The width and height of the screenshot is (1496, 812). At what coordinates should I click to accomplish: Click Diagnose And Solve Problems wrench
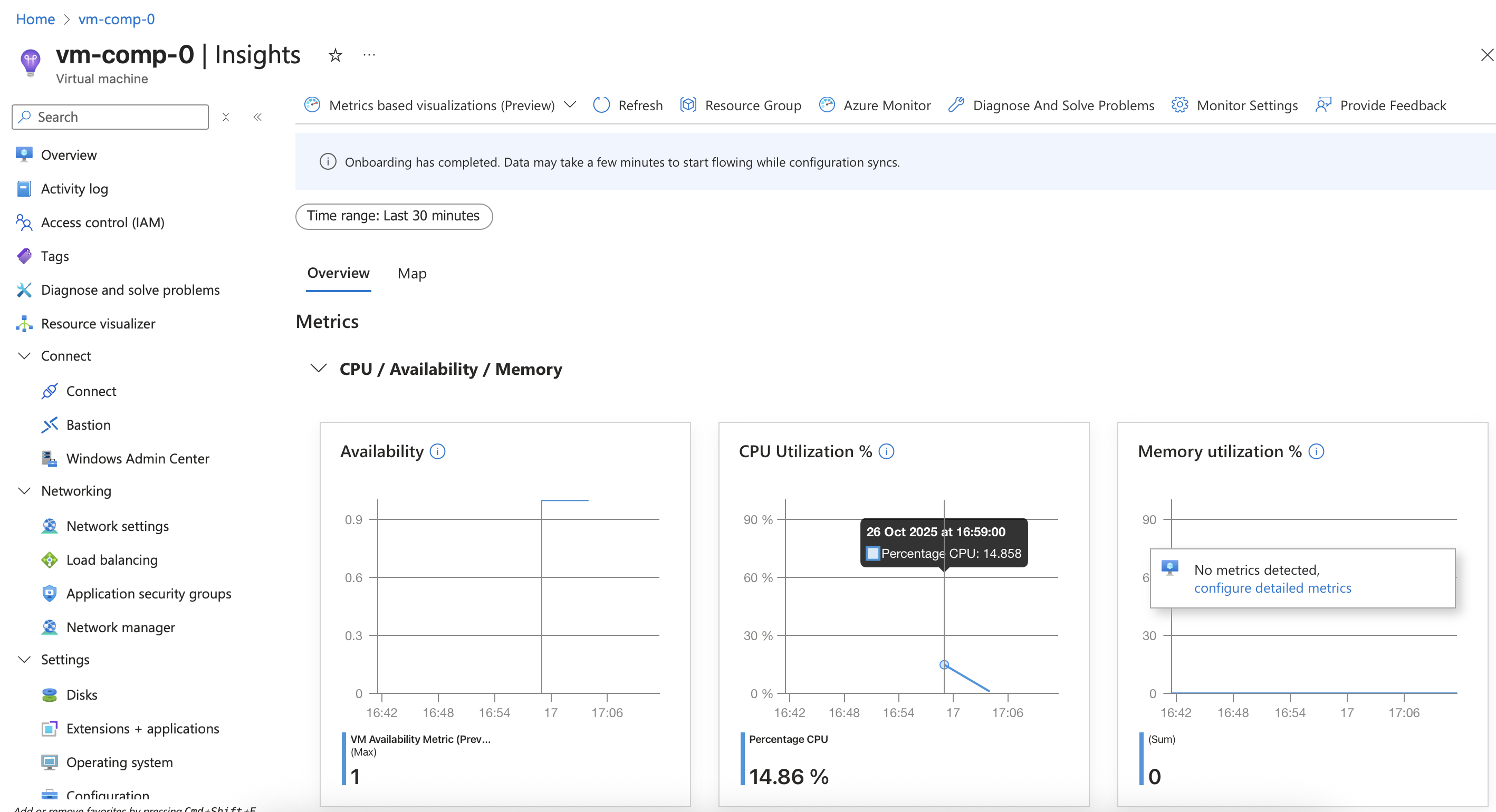(956, 105)
